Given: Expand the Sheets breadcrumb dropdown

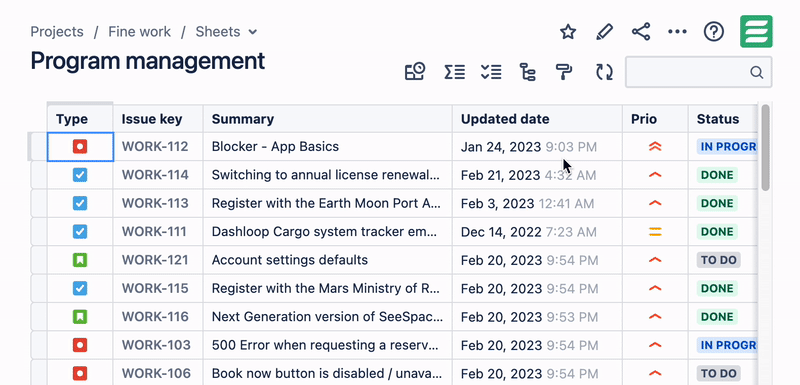Looking at the screenshot, I should click(253, 32).
